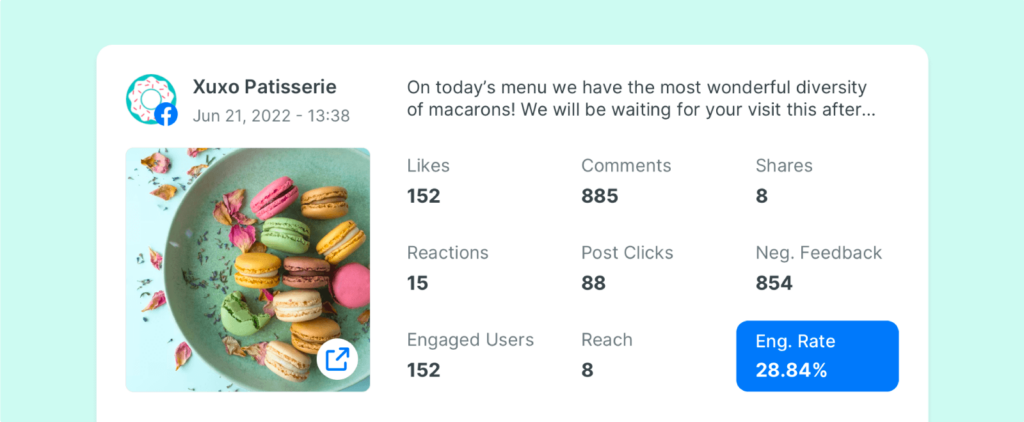Click the Comments value 885
This screenshot has height=422, width=1024.
[600, 196]
